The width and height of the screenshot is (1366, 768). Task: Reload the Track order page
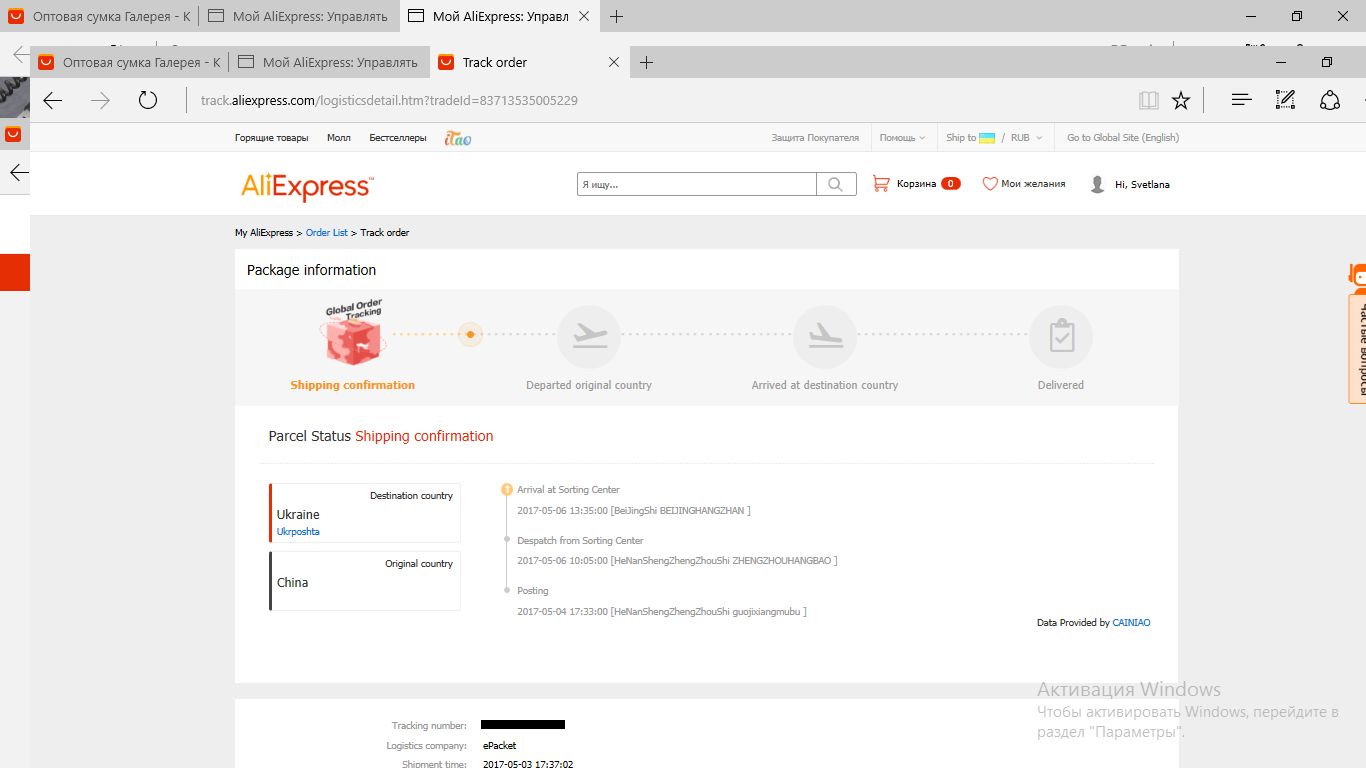coord(148,100)
